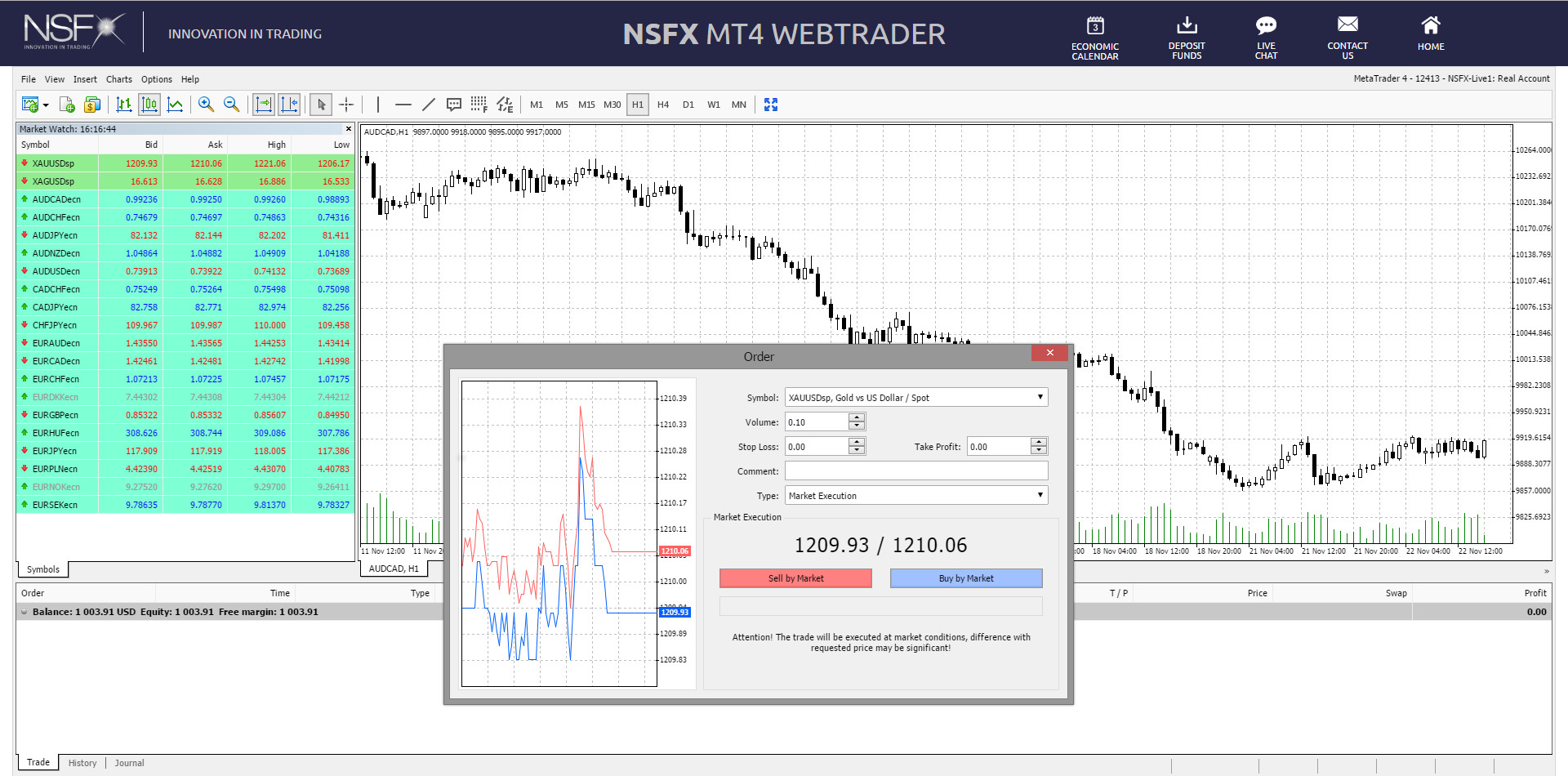Increase the Volume value
Viewport: 1568px width, 776px height.
point(857,417)
